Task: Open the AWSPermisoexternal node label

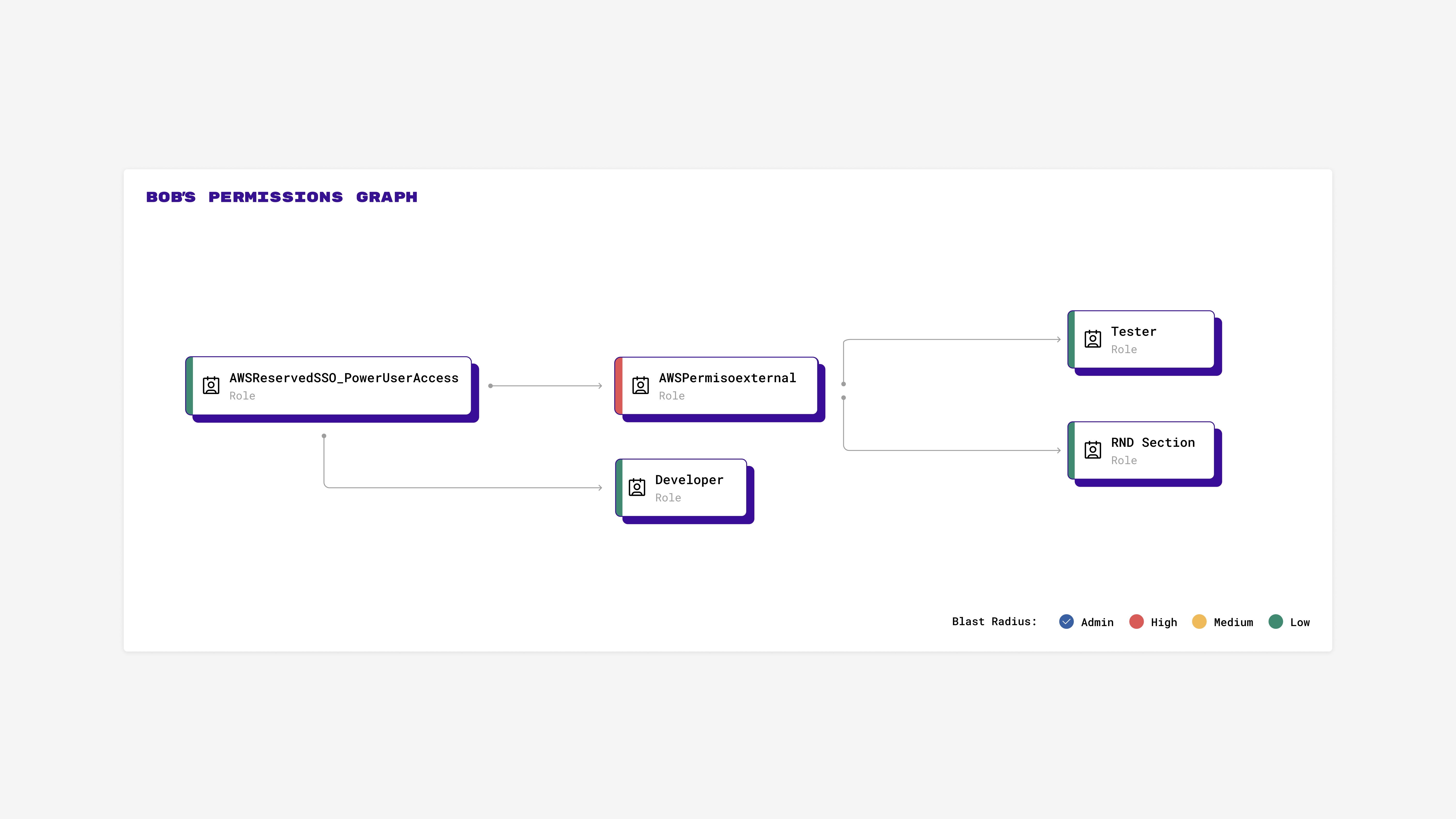Action: point(727,378)
